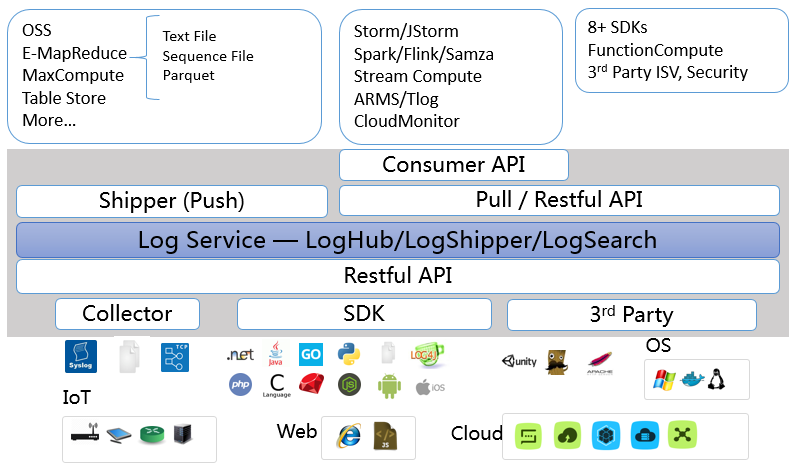
Task: Pick the green network switch icon
Action: coord(152,434)
